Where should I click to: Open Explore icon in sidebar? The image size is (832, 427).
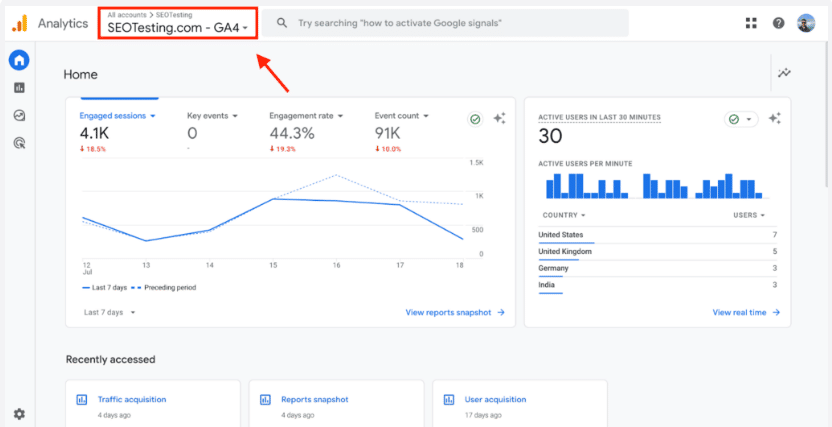click(20, 115)
